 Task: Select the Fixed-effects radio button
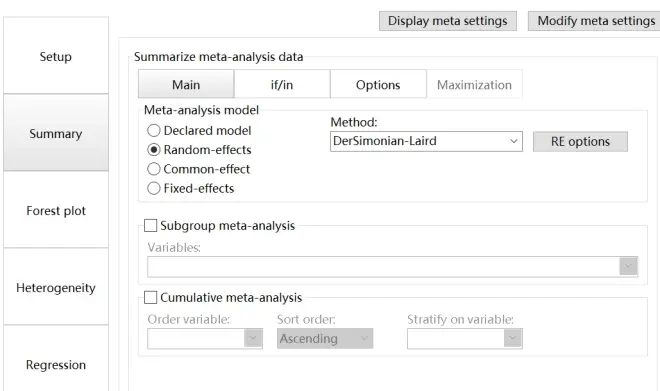click(154, 188)
